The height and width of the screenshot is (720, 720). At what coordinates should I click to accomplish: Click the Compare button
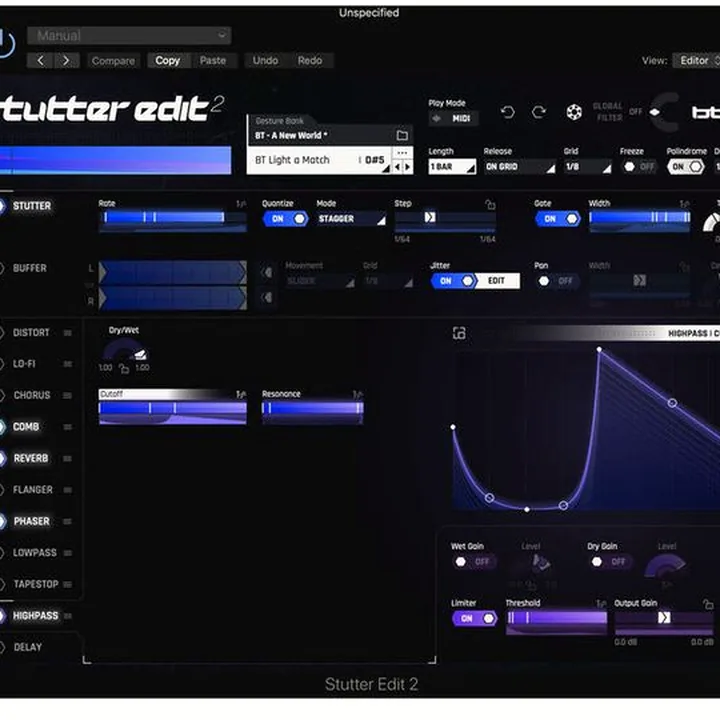click(113, 61)
